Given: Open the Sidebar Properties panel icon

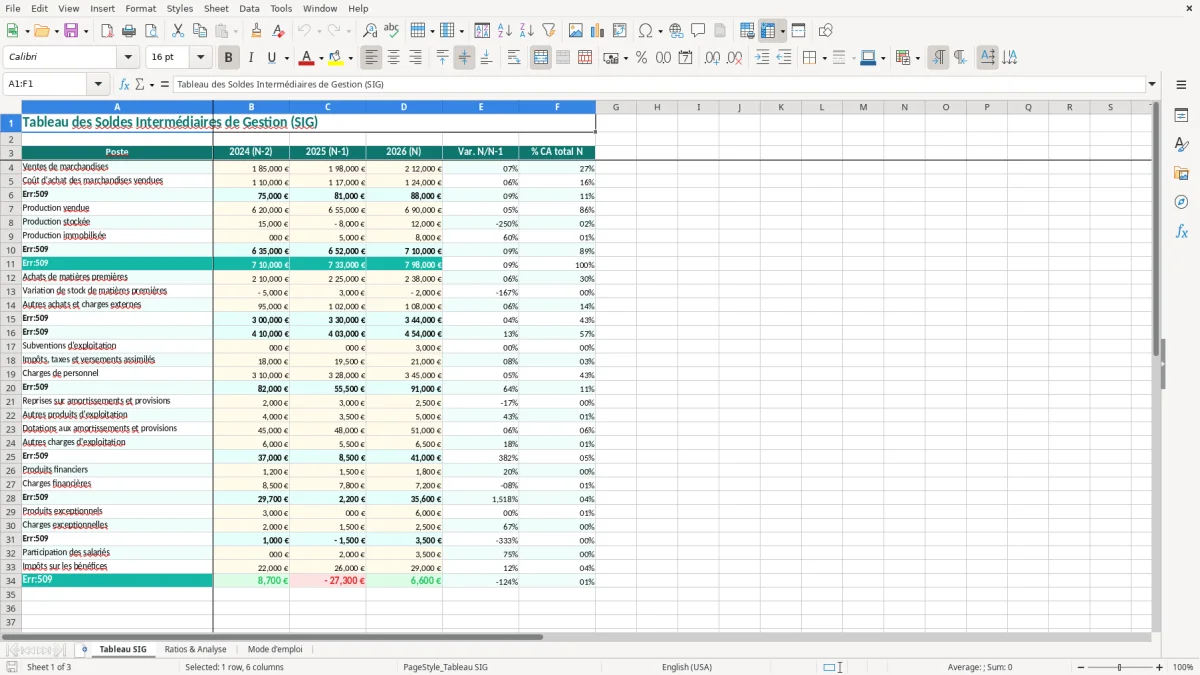Looking at the screenshot, I should (1181, 116).
